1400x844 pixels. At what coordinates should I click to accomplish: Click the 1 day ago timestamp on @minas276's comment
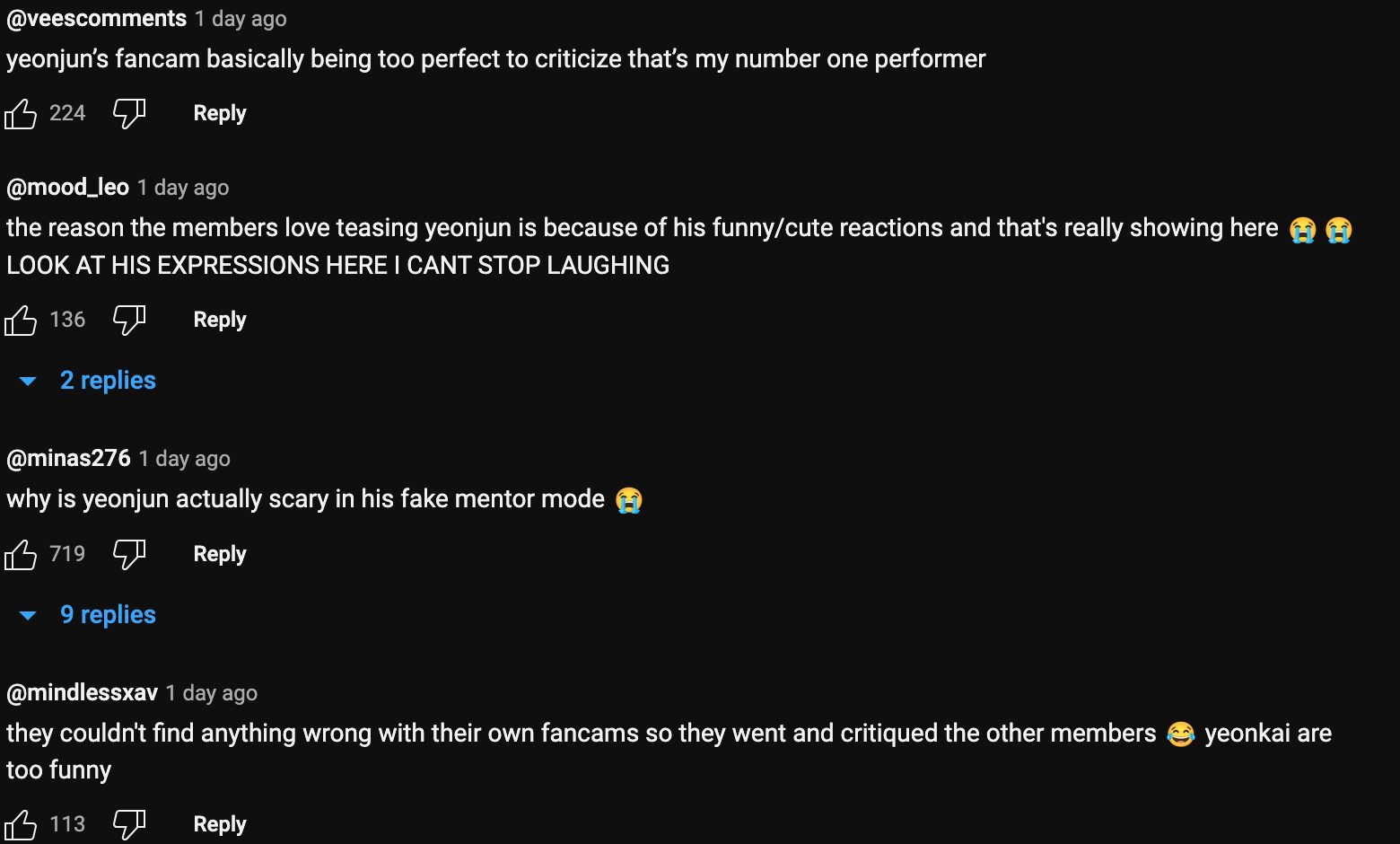point(184,458)
